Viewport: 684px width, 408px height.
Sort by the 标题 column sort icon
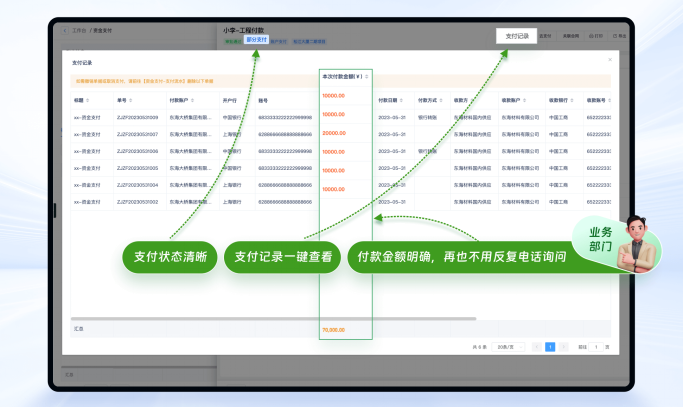pyautogui.click(x=88, y=100)
